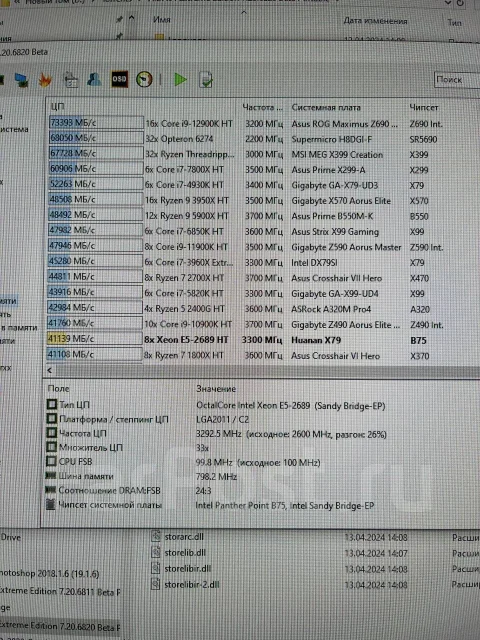Click the horizontal scrollbar left arrow

50,370
